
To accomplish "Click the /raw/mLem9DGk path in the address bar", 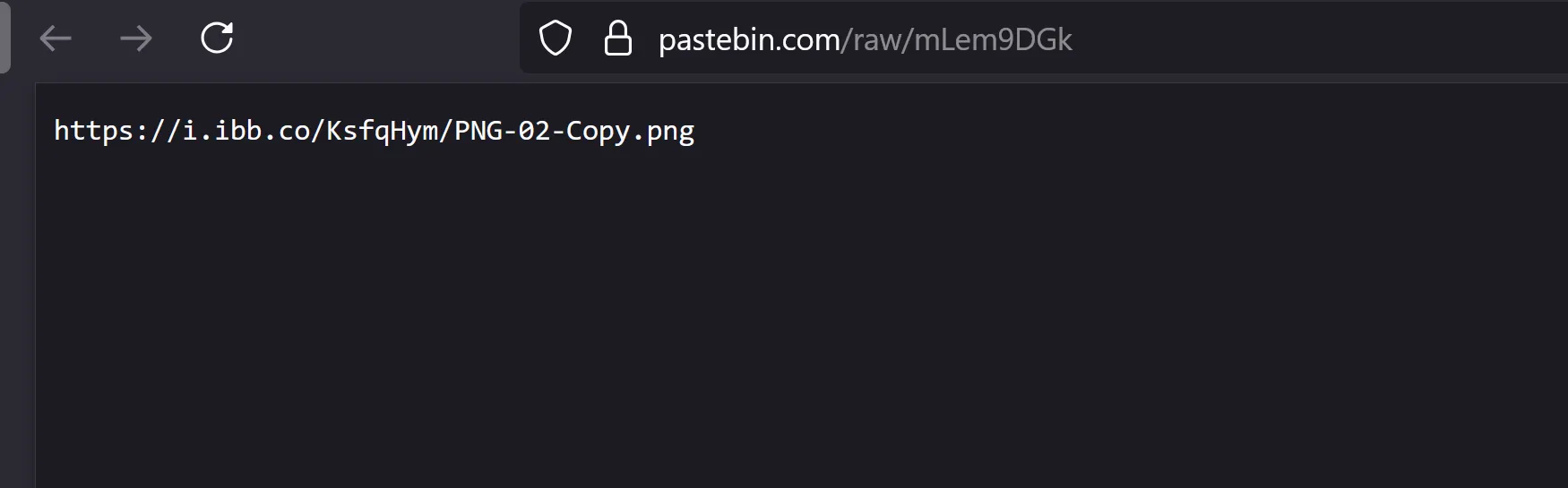I will click(956, 39).
